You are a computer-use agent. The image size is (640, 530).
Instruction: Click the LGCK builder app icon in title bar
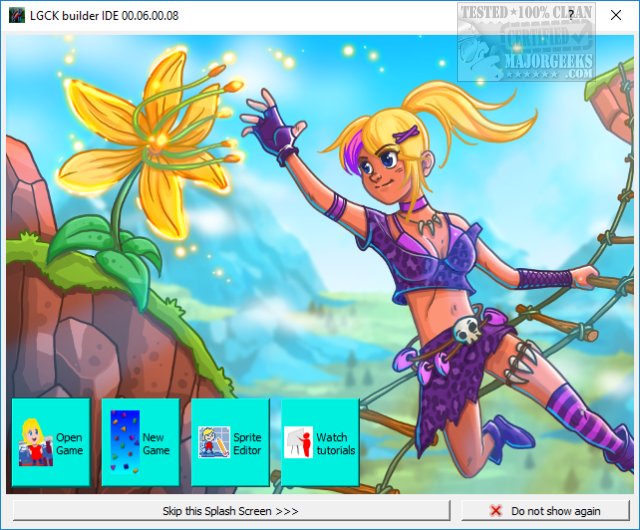point(17,16)
